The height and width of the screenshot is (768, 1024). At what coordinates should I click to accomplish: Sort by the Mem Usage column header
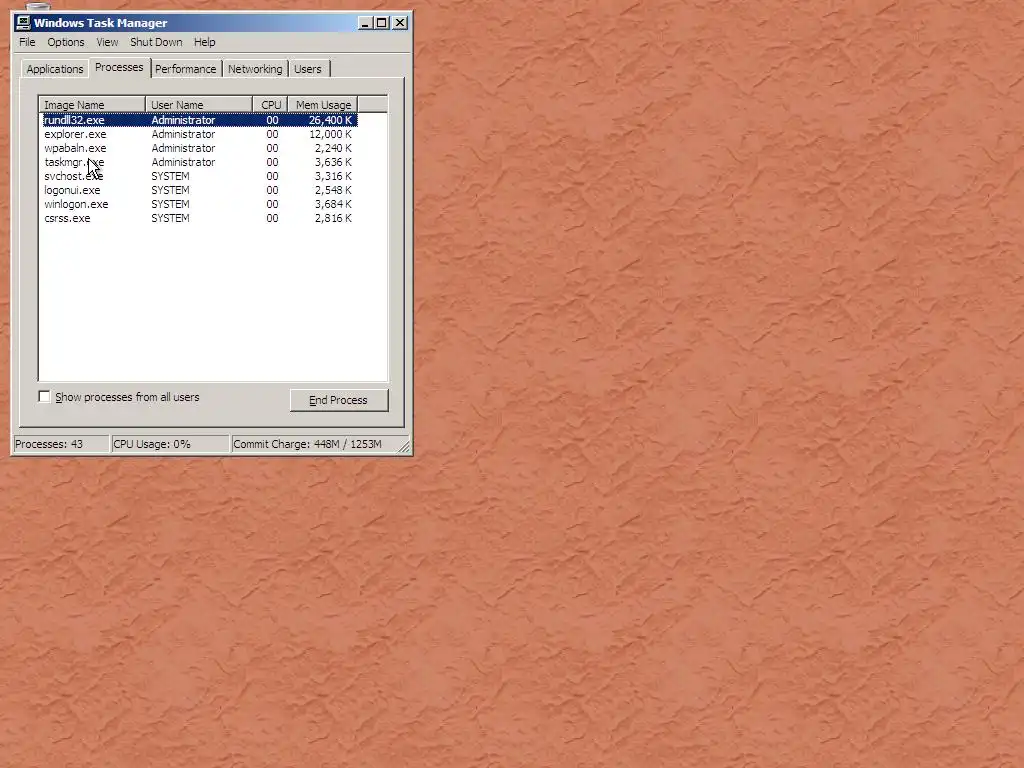(323, 104)
